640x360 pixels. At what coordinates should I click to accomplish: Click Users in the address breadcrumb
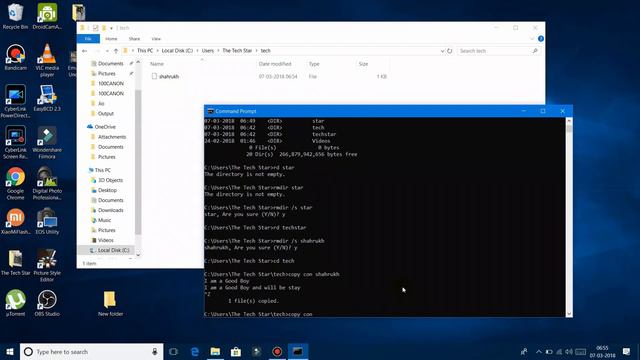(x=208, y=51)
